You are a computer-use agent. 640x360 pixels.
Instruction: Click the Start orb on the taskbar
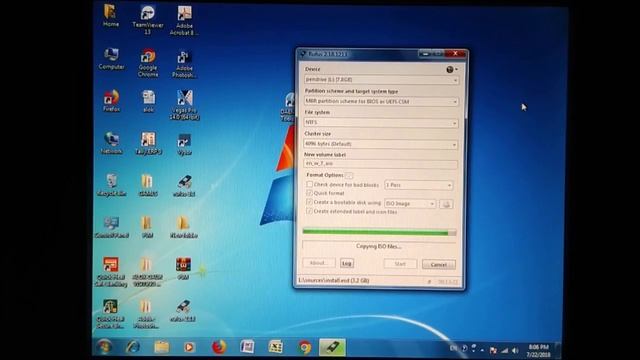104,347
